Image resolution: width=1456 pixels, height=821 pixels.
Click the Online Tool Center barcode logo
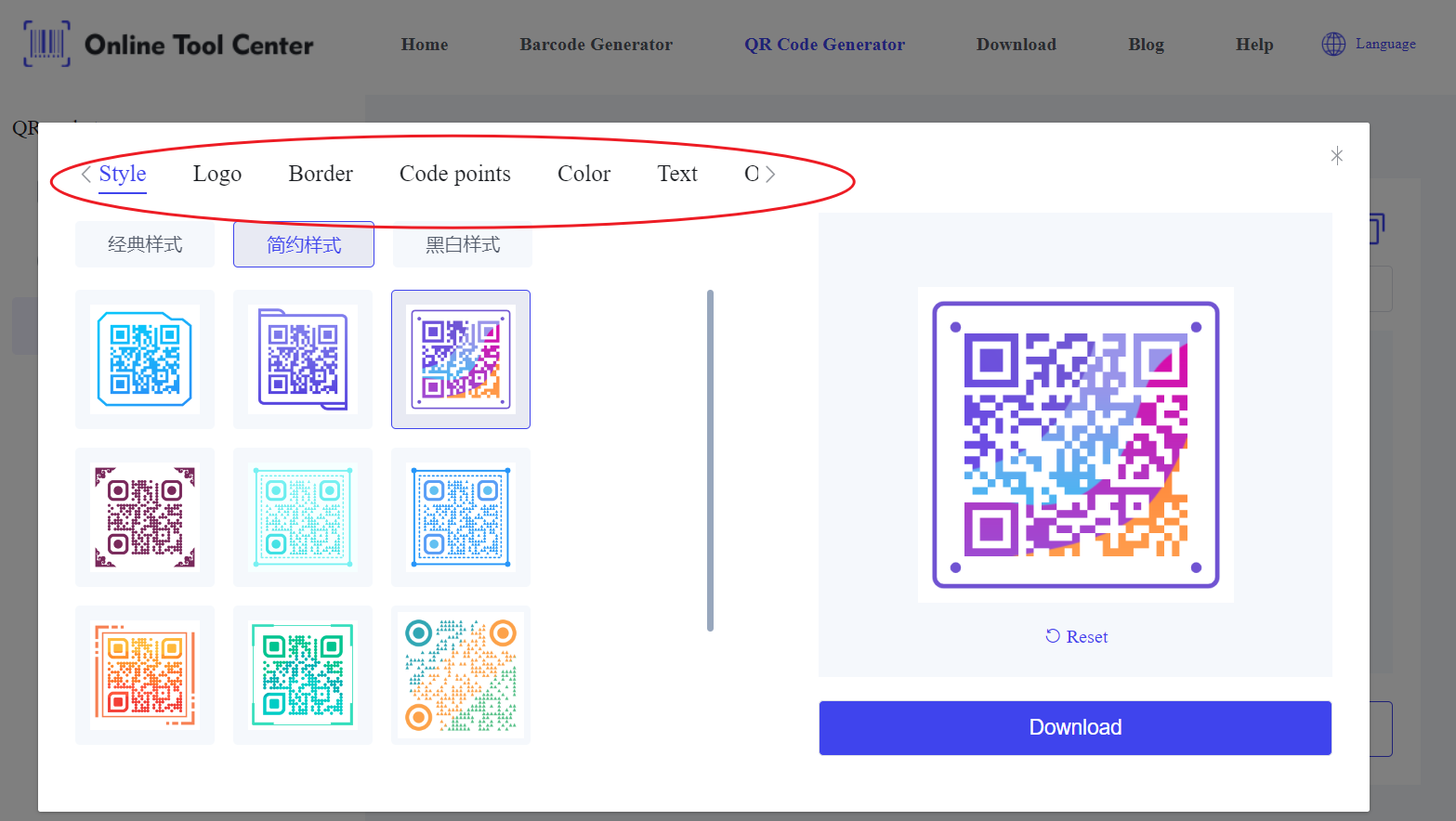(46, 44)
